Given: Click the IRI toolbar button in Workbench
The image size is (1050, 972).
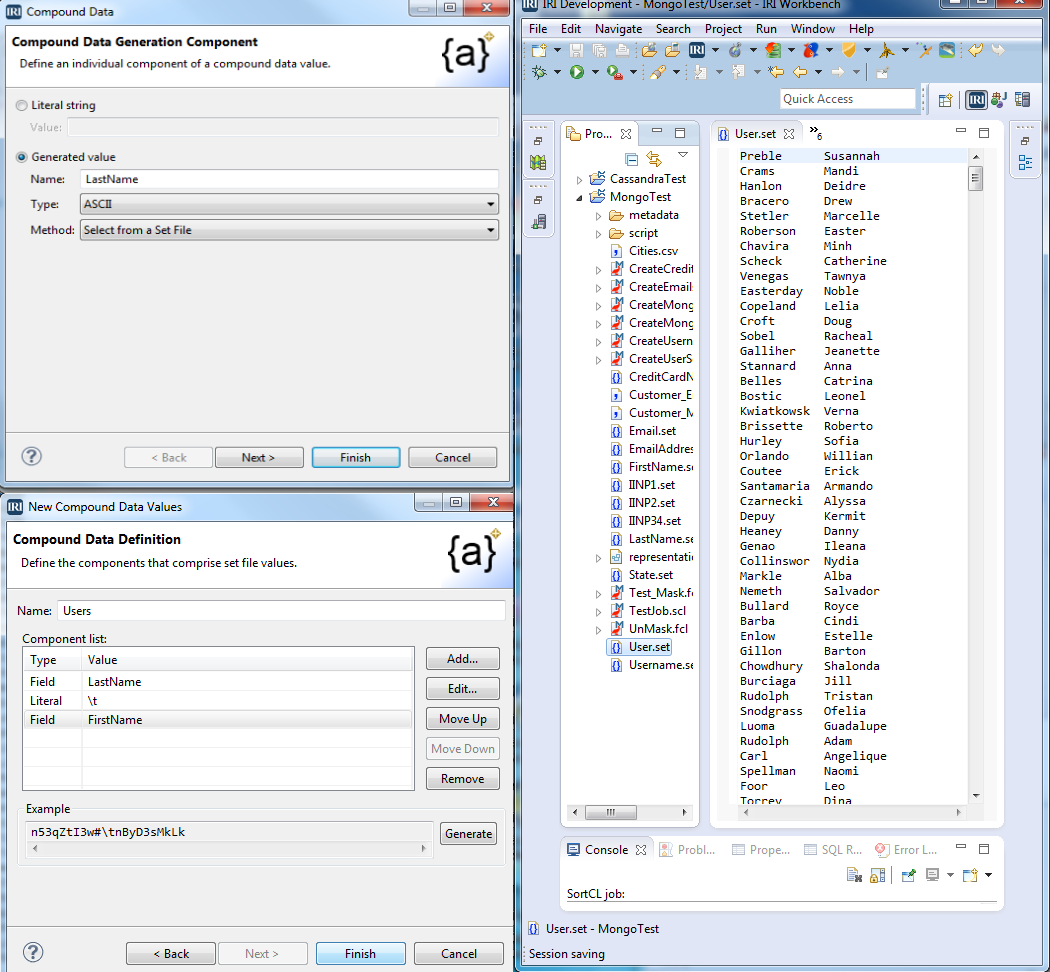Looking at the screenshot, I should point(697,50).
